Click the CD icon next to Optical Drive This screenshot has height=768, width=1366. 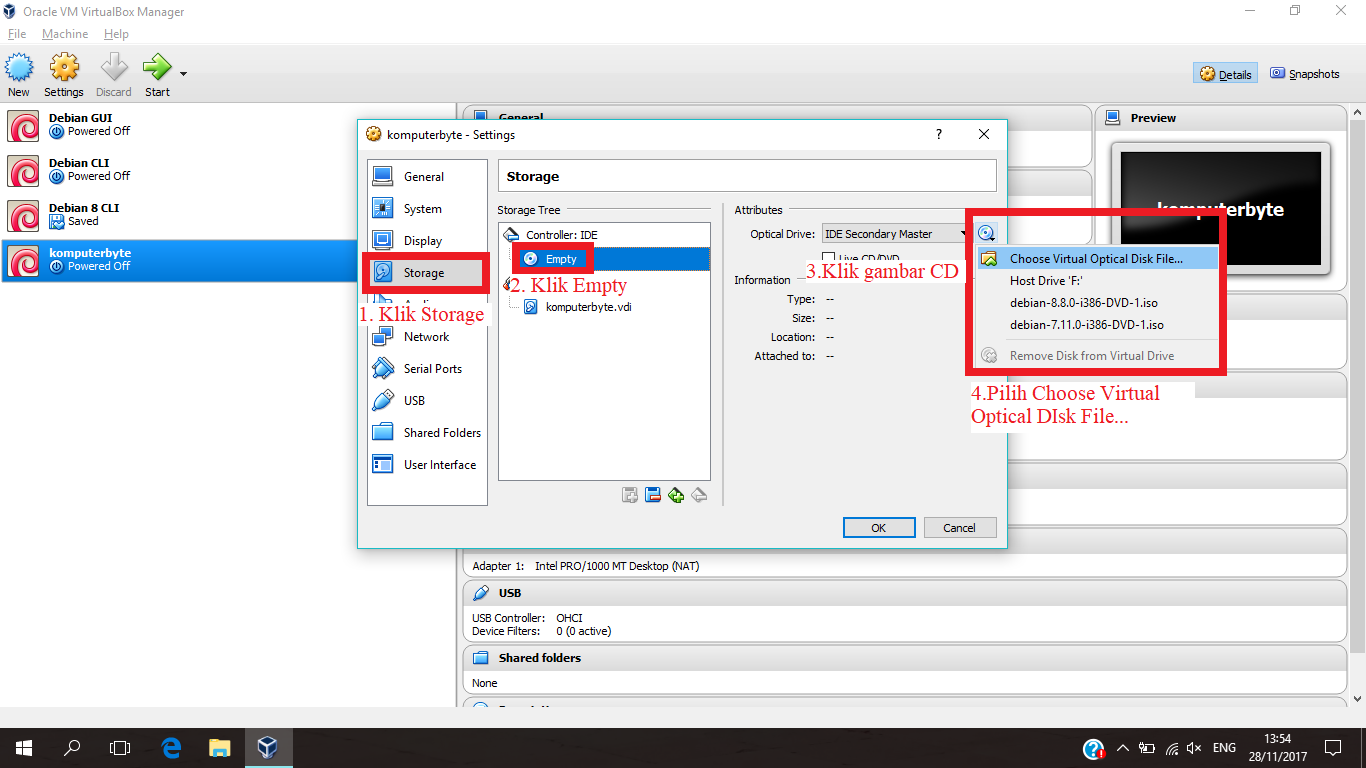click(986, 234)
